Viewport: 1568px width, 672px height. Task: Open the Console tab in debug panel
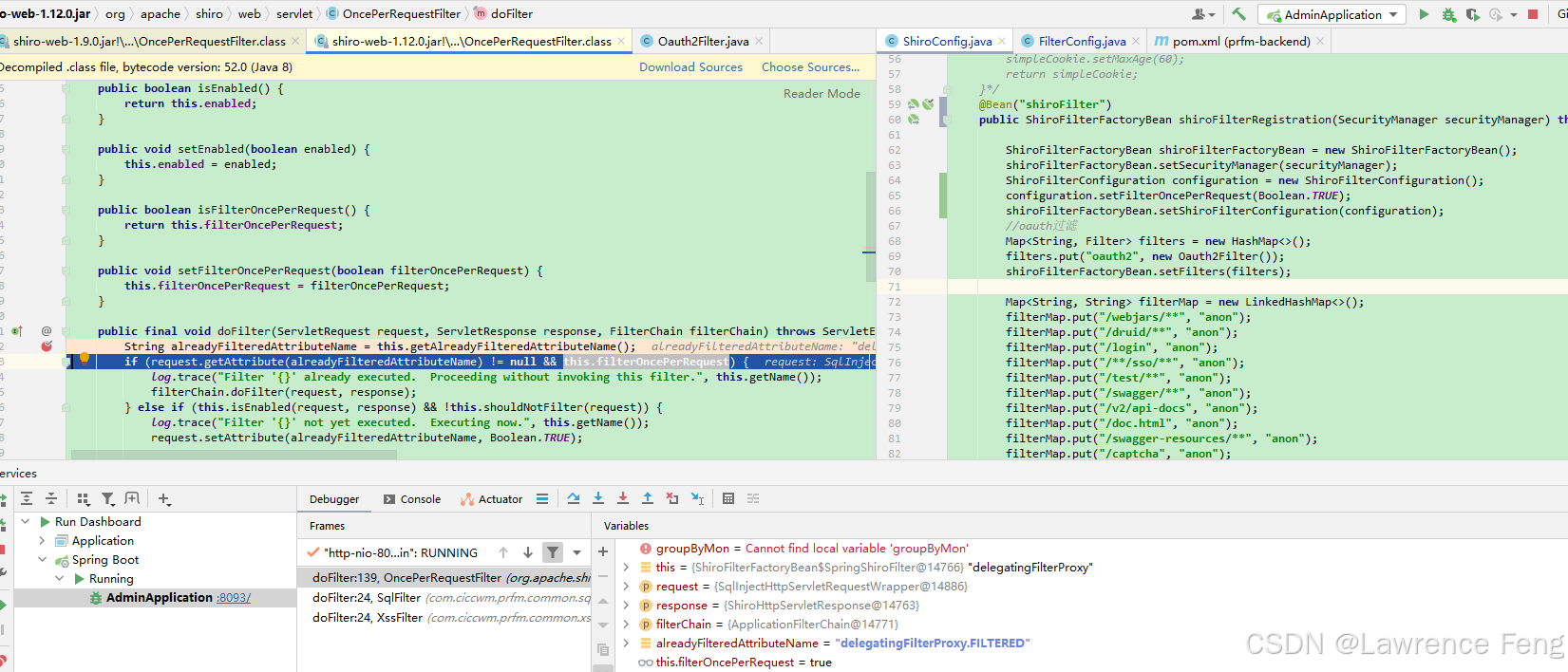[412, 499]
